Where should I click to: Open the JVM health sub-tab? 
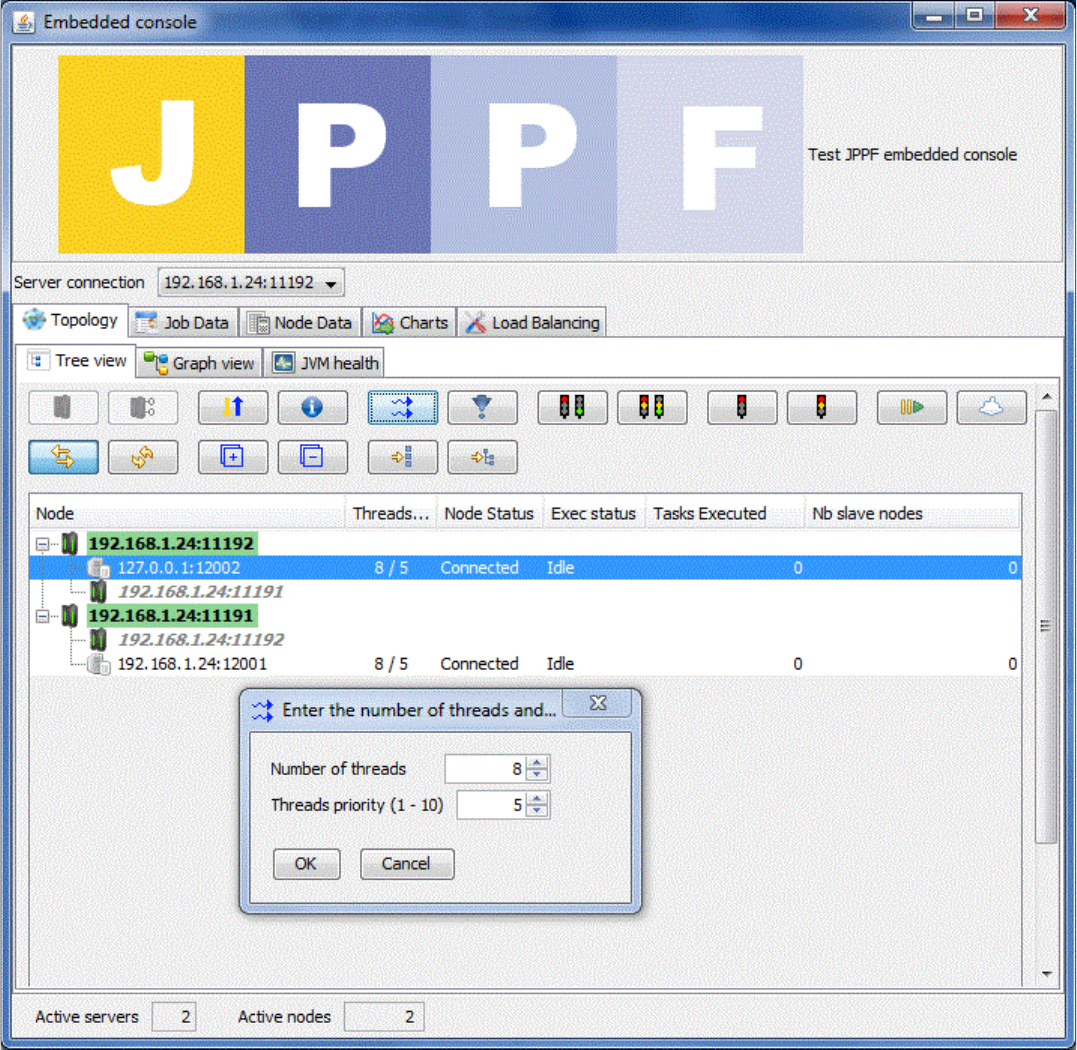(x=325, y=363)
